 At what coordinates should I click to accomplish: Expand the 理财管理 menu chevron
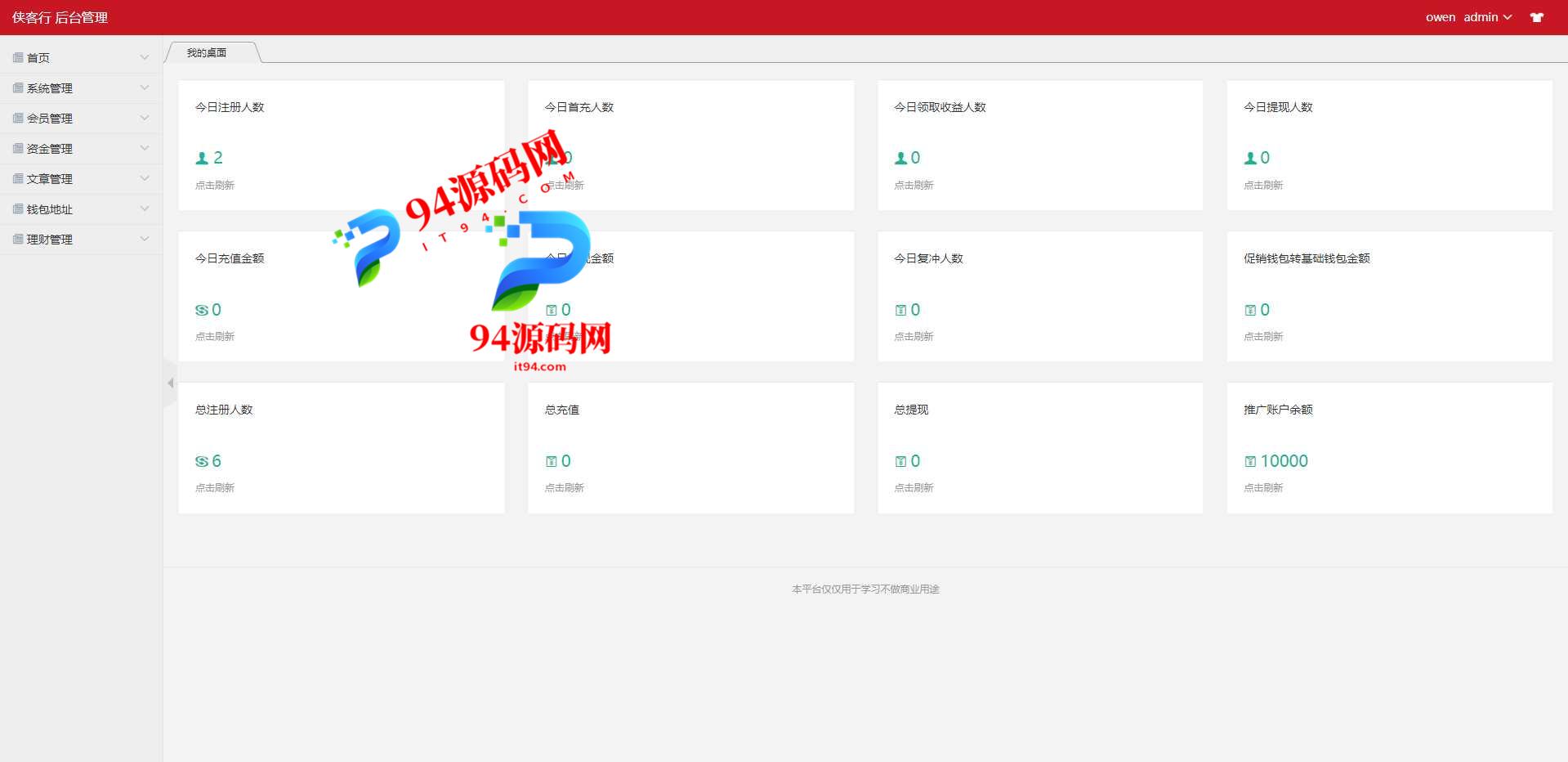click(x=145, y=239)
